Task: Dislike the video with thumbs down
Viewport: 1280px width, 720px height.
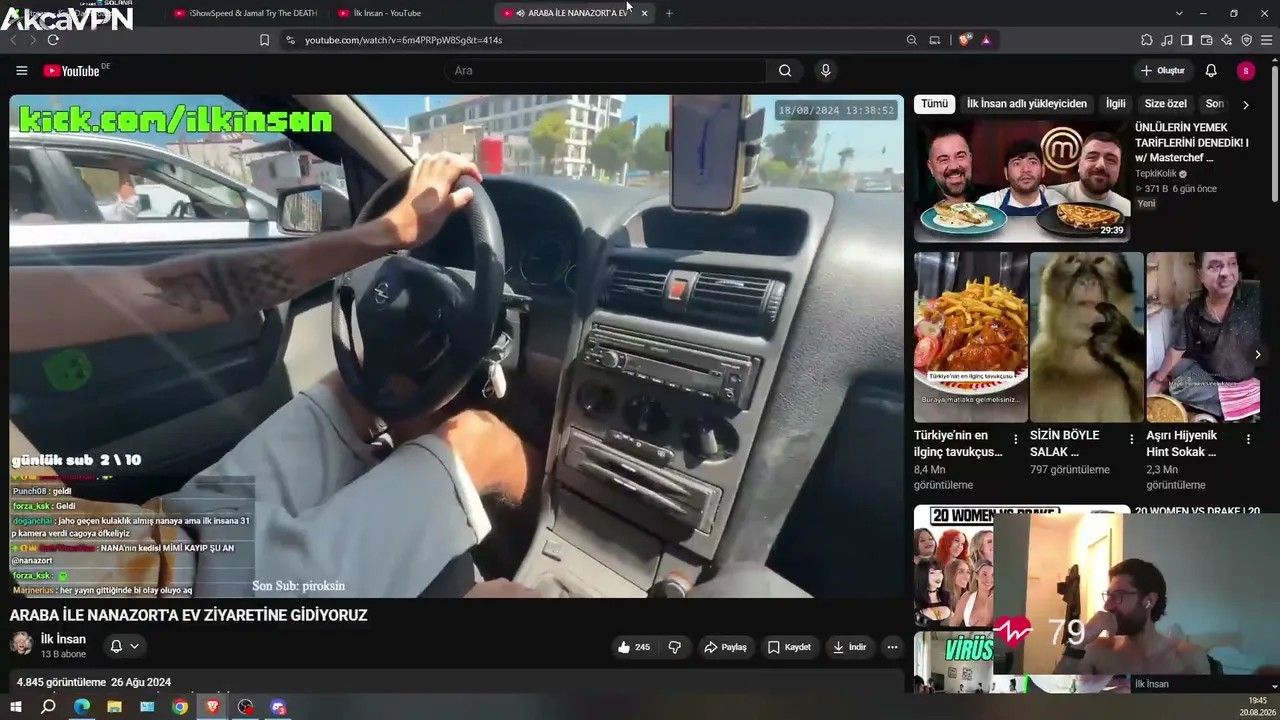Action: [675, 647]
